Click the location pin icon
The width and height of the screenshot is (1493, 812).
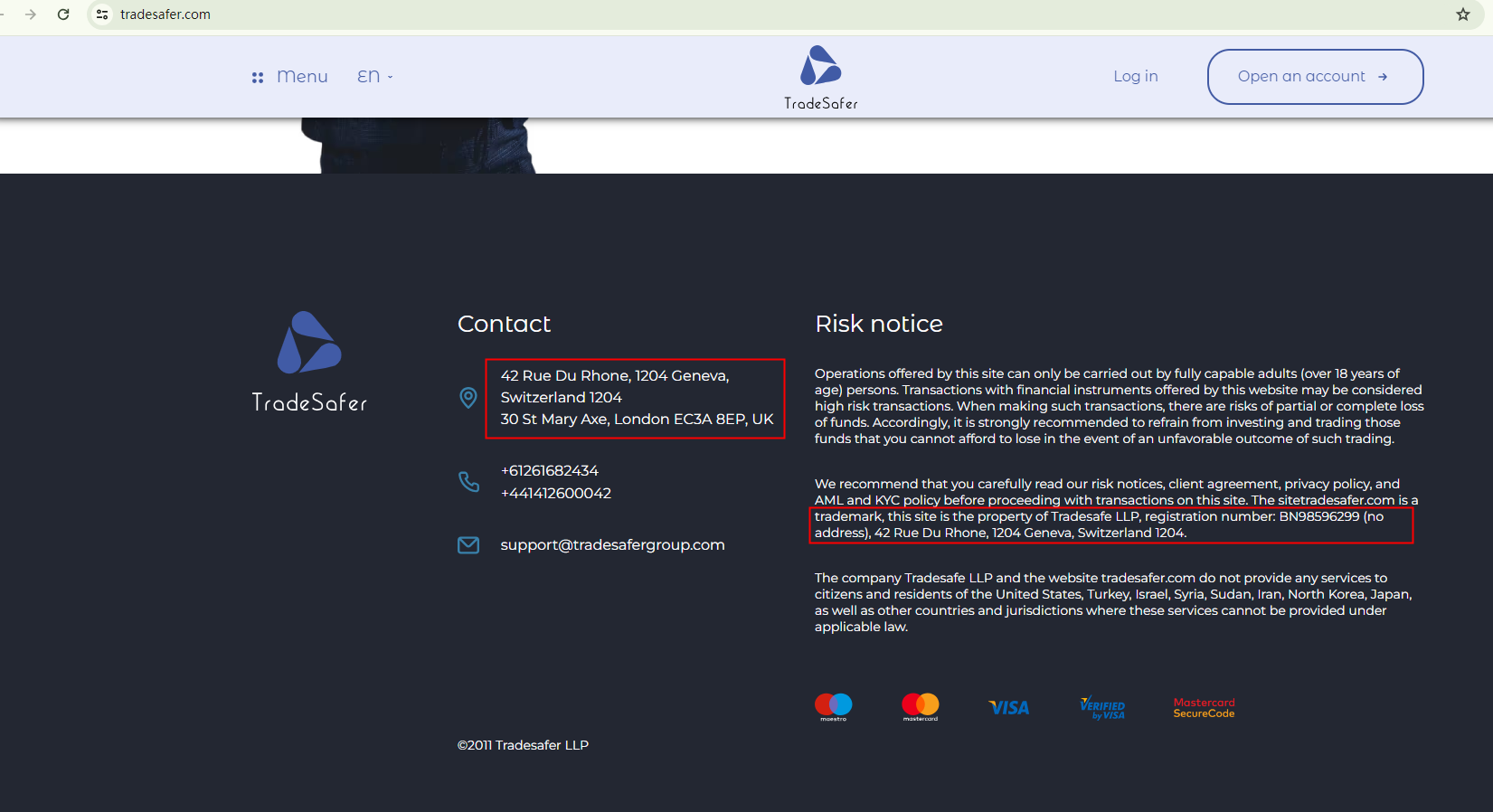[x=468, y=398]
